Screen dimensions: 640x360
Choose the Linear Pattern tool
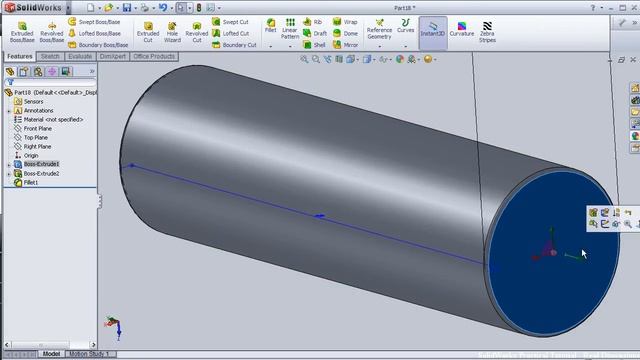(x=290, y=29)
